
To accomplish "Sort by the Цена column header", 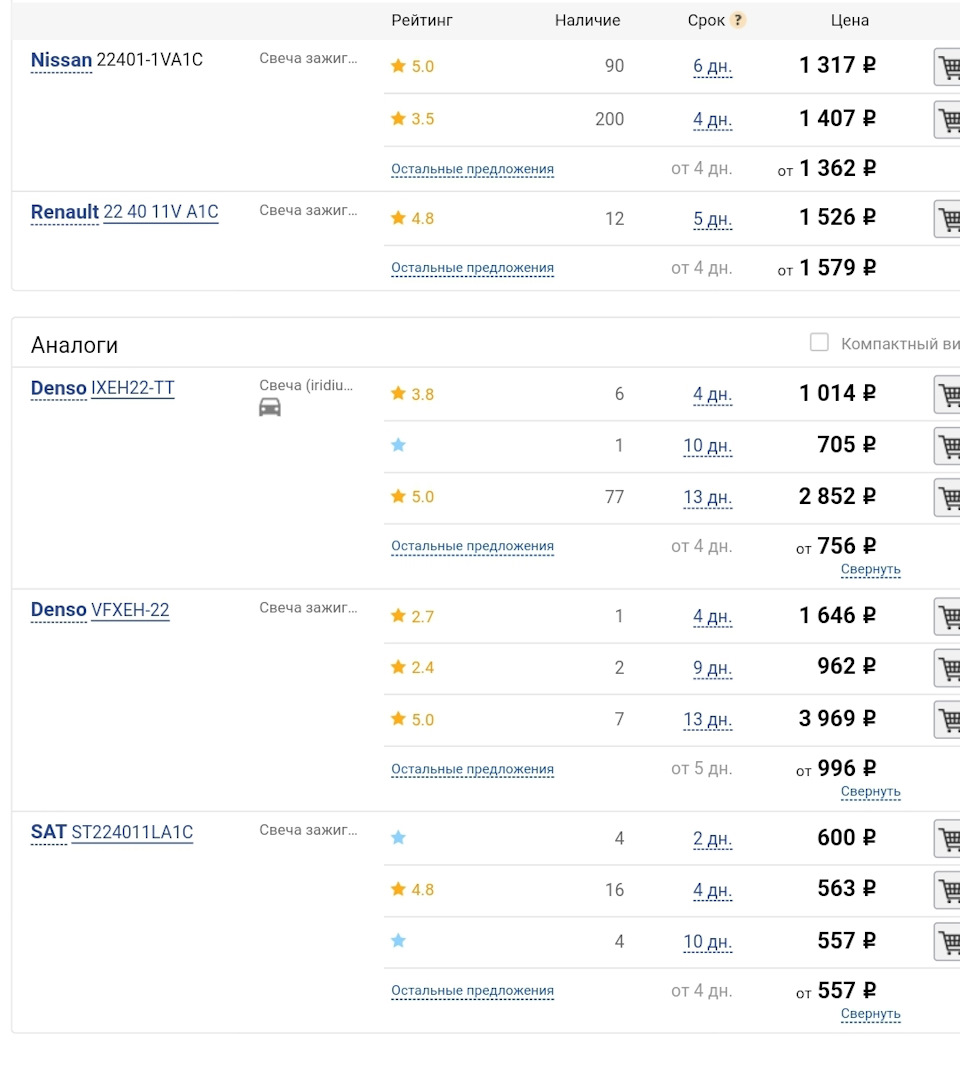I will pyautogui.click(x=849, y=20).
